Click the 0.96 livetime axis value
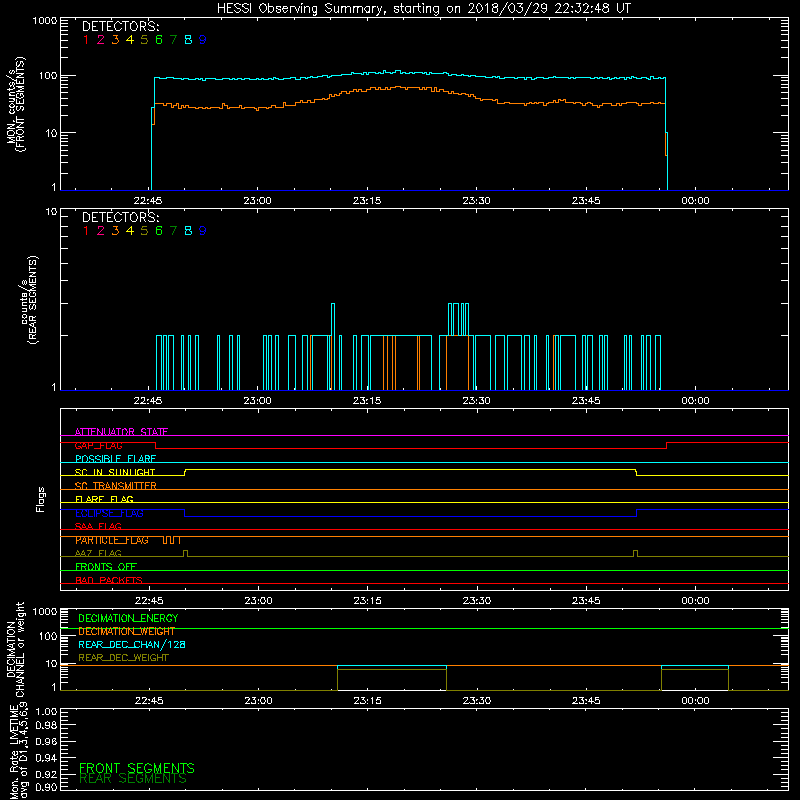 point(46,741)
